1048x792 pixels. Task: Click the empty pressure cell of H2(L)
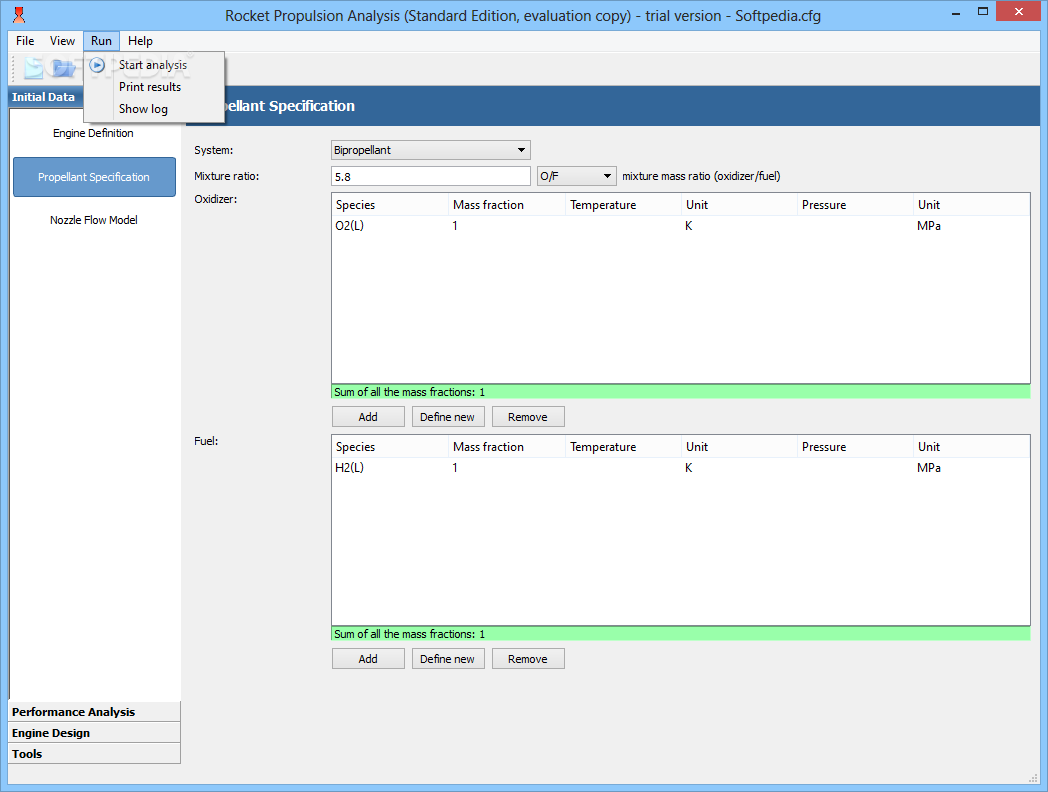click(856, 468)
